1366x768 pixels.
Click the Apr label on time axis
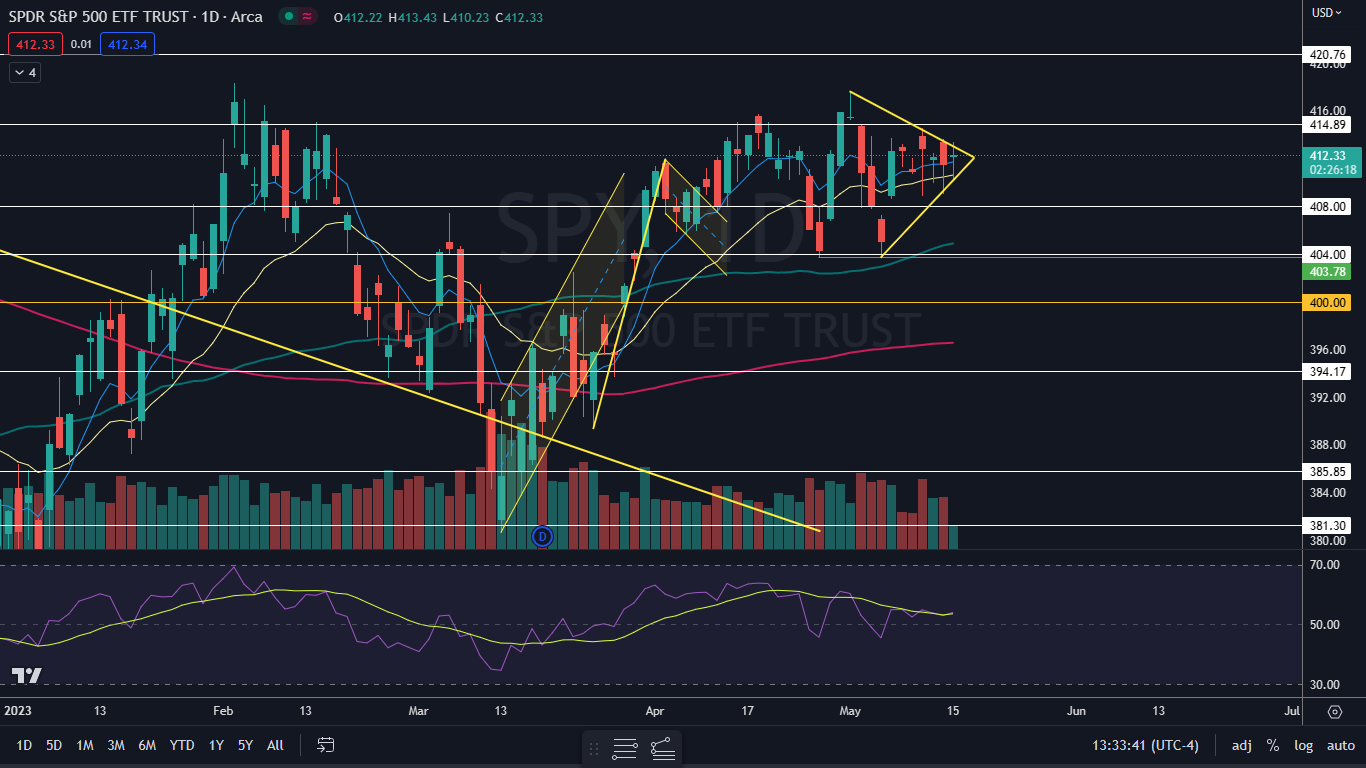tap(656, 711)
